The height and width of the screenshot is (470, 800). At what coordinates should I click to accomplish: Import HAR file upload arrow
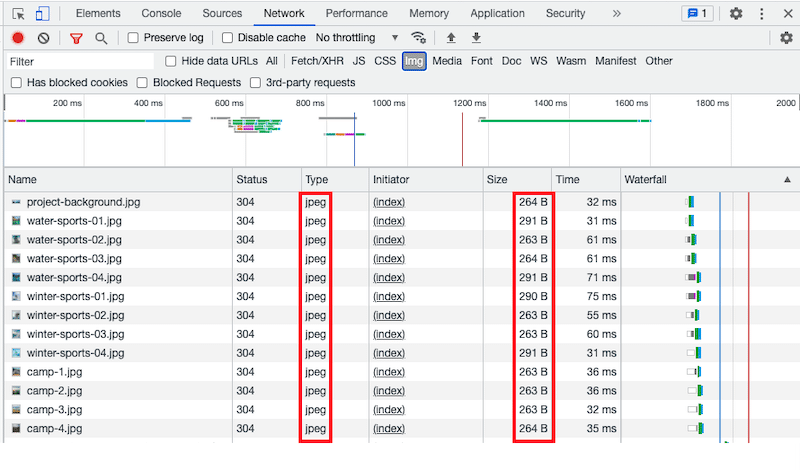(x=451, y=38)
